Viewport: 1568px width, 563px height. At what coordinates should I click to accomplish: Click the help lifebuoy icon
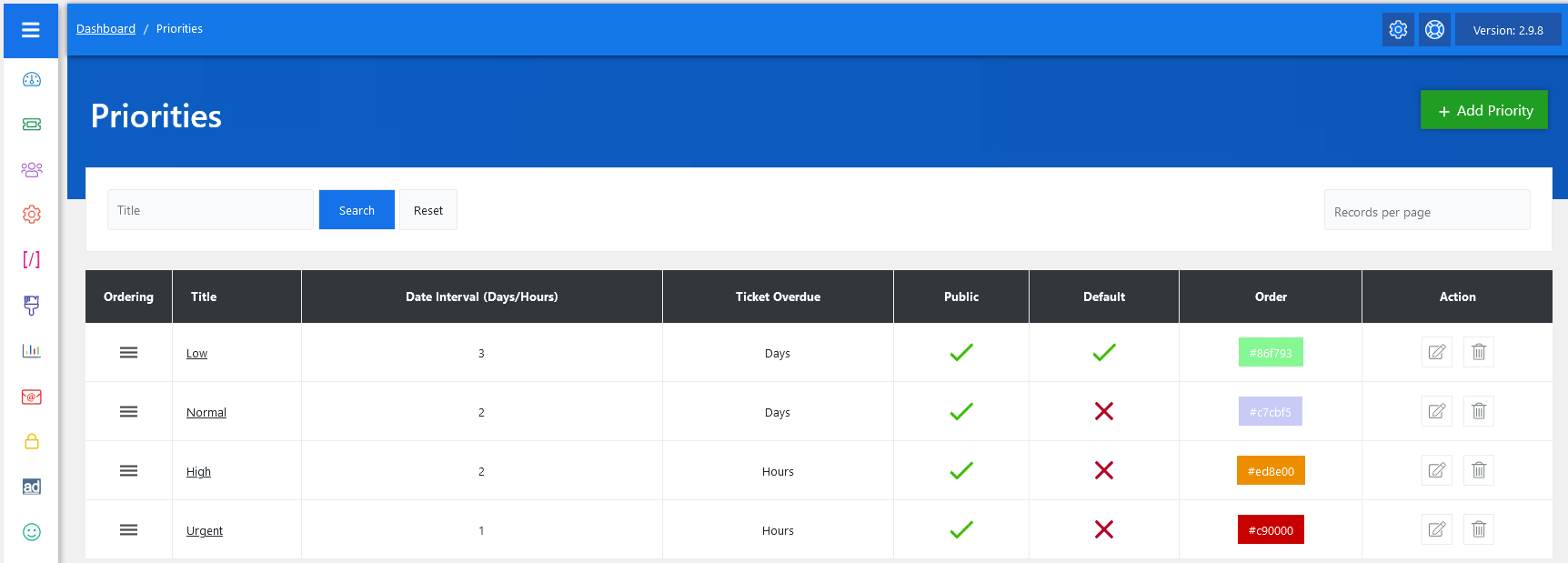[1434, 30]
